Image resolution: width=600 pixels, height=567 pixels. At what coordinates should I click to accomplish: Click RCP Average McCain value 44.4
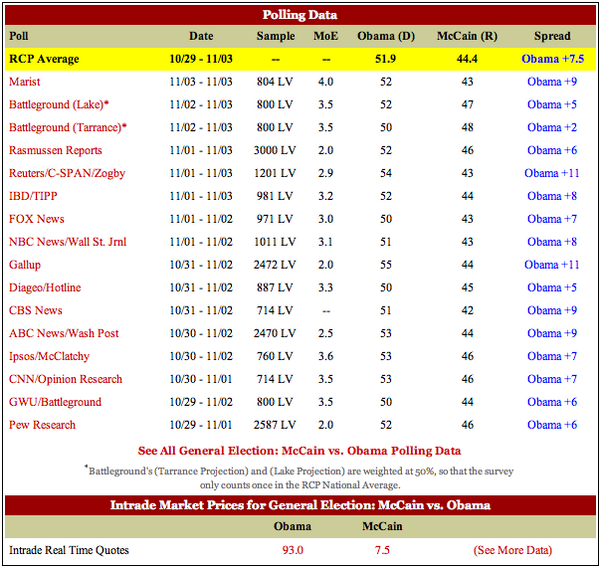click(x=467, y=59)
